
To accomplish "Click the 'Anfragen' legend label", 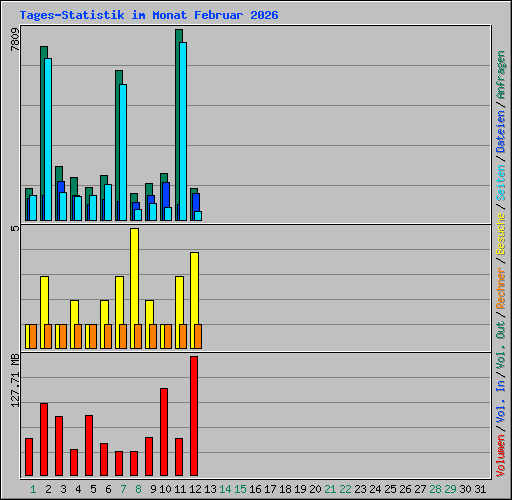I will point(501,75).
